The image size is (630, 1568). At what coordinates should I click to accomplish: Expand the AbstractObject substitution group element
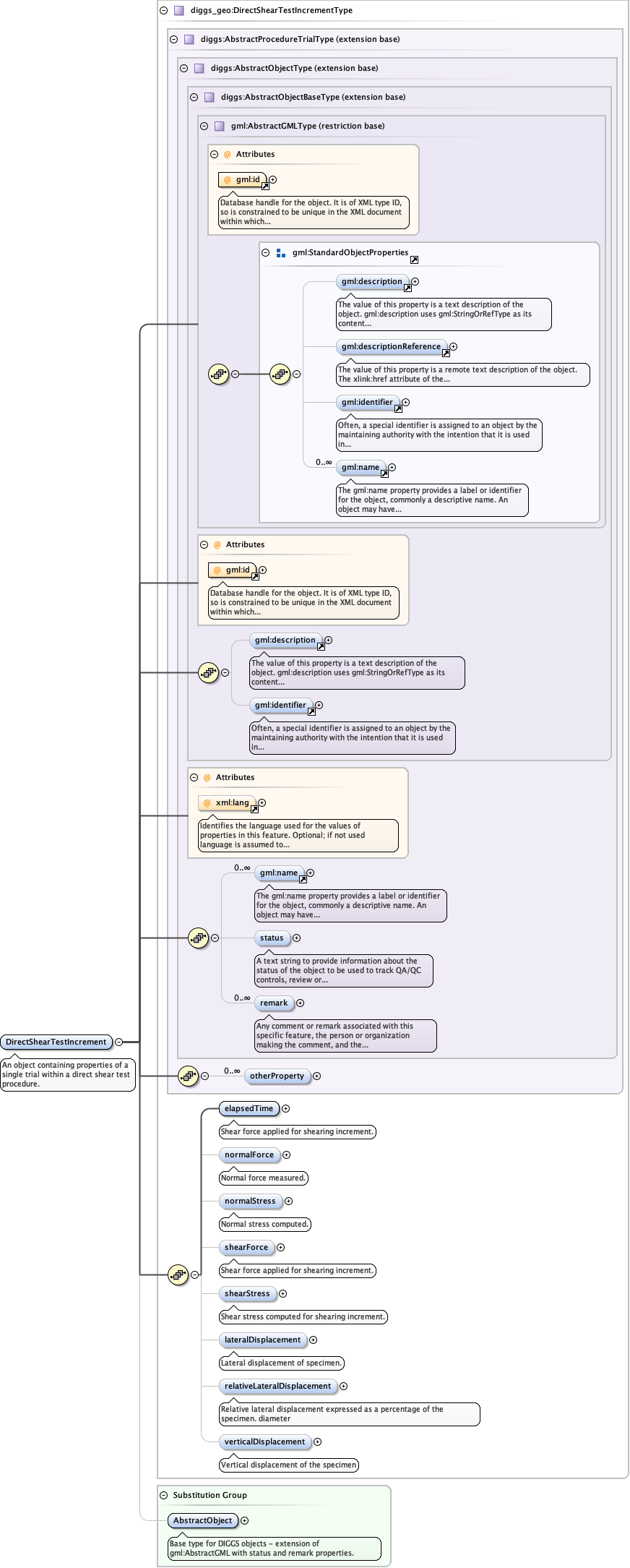245,1520
